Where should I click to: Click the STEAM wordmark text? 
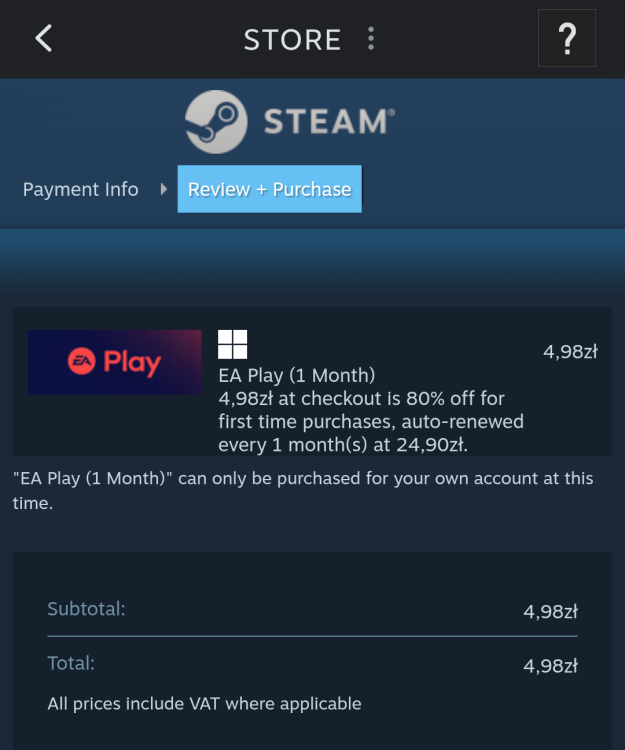coord(328,123)
